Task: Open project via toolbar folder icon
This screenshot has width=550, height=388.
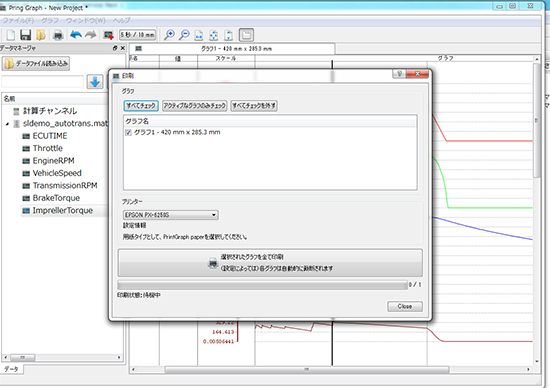Action: coord(41,35)
